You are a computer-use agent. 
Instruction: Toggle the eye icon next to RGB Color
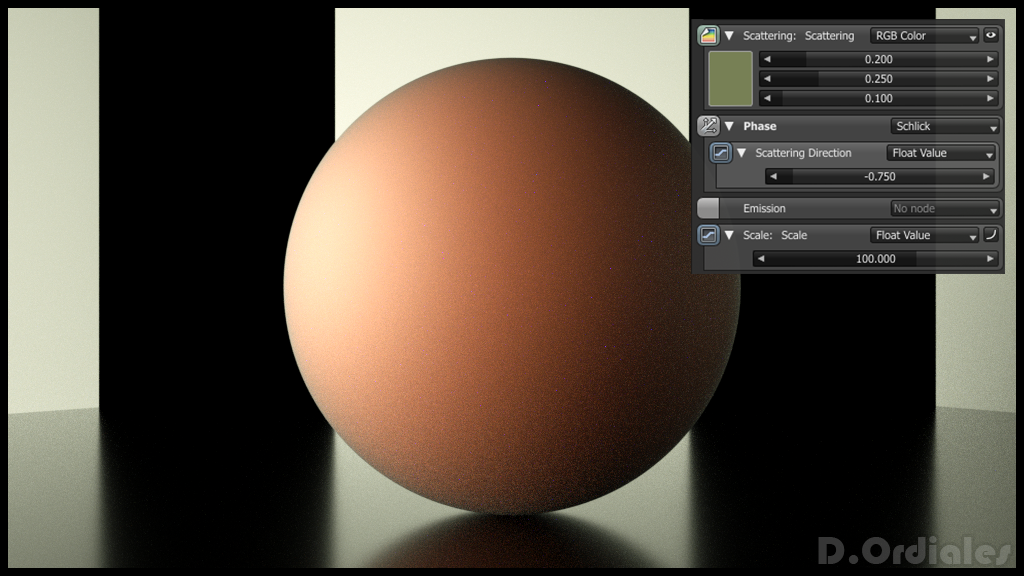pos(991,35)
